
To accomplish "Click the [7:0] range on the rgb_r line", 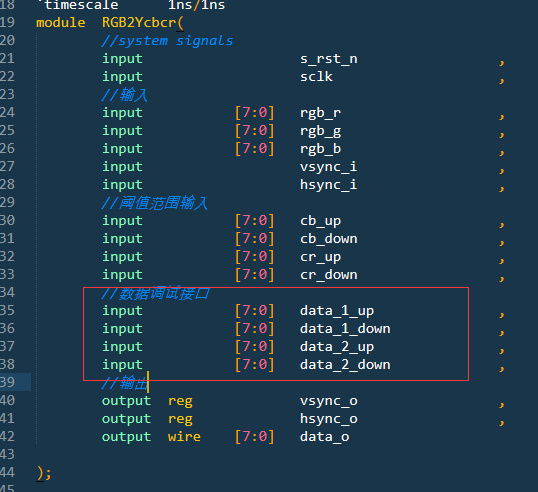I will pos(255,113).
